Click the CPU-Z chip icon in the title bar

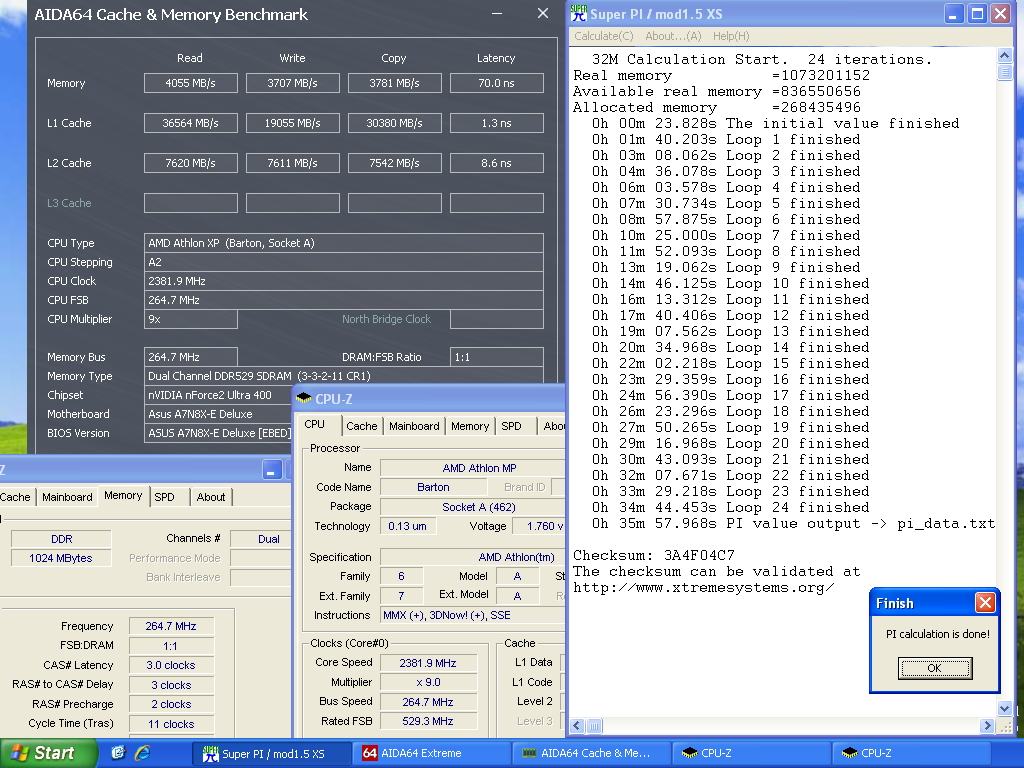[x=304, y=398]
